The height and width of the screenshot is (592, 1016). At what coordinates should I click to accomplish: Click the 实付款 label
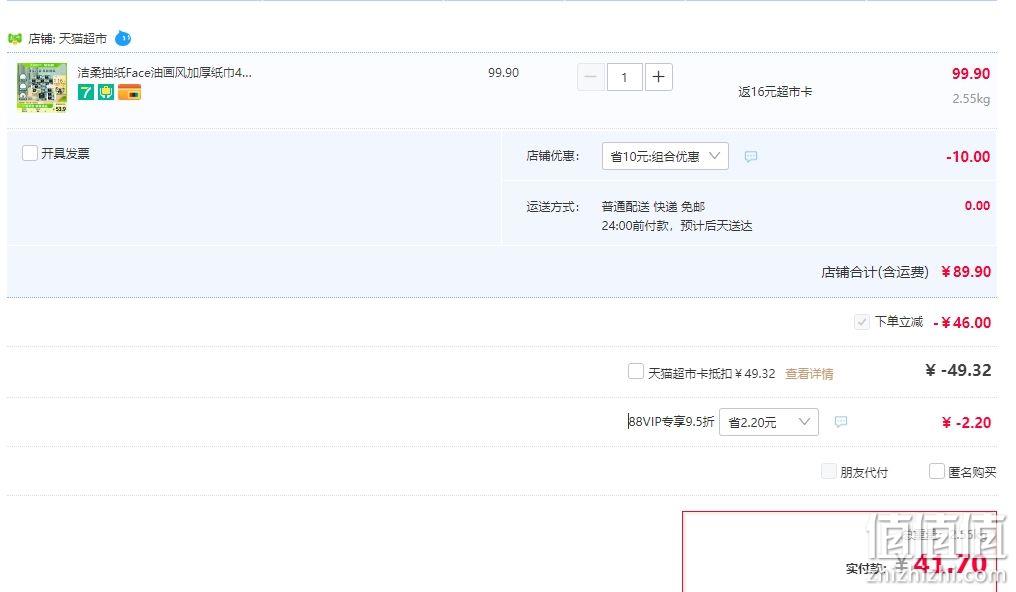(x=866, y=569)
